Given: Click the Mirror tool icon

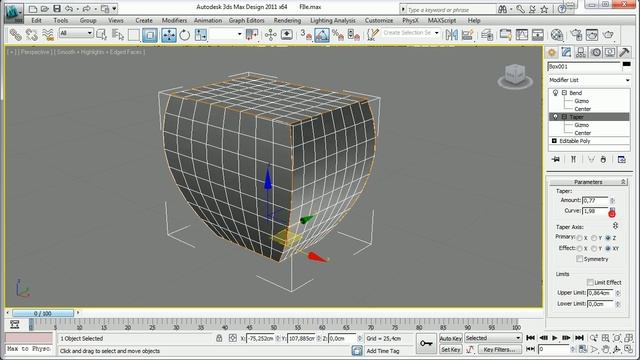Looking at the screenshot, I should point(451,35).
